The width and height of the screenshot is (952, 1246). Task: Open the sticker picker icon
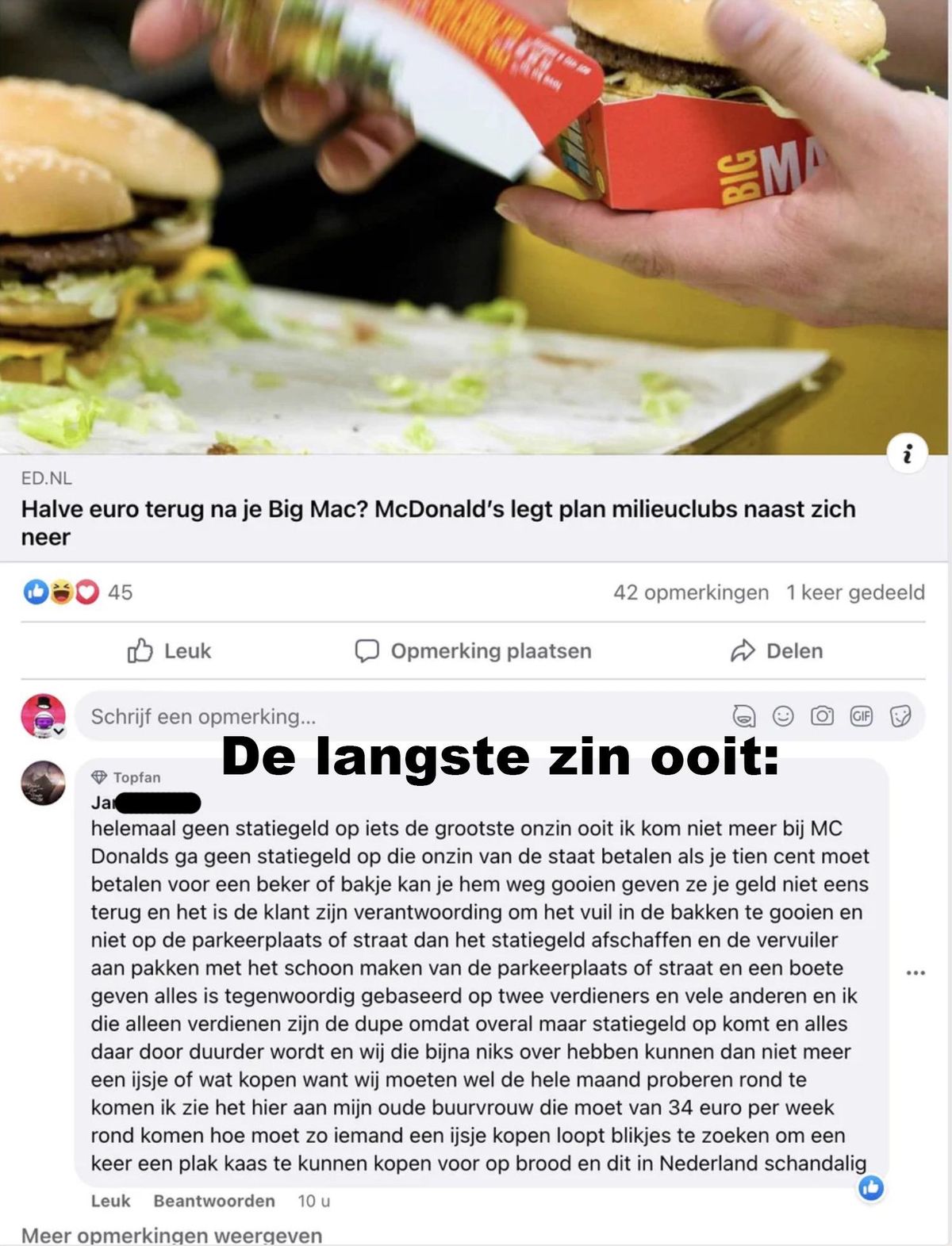tap(900, 716)
